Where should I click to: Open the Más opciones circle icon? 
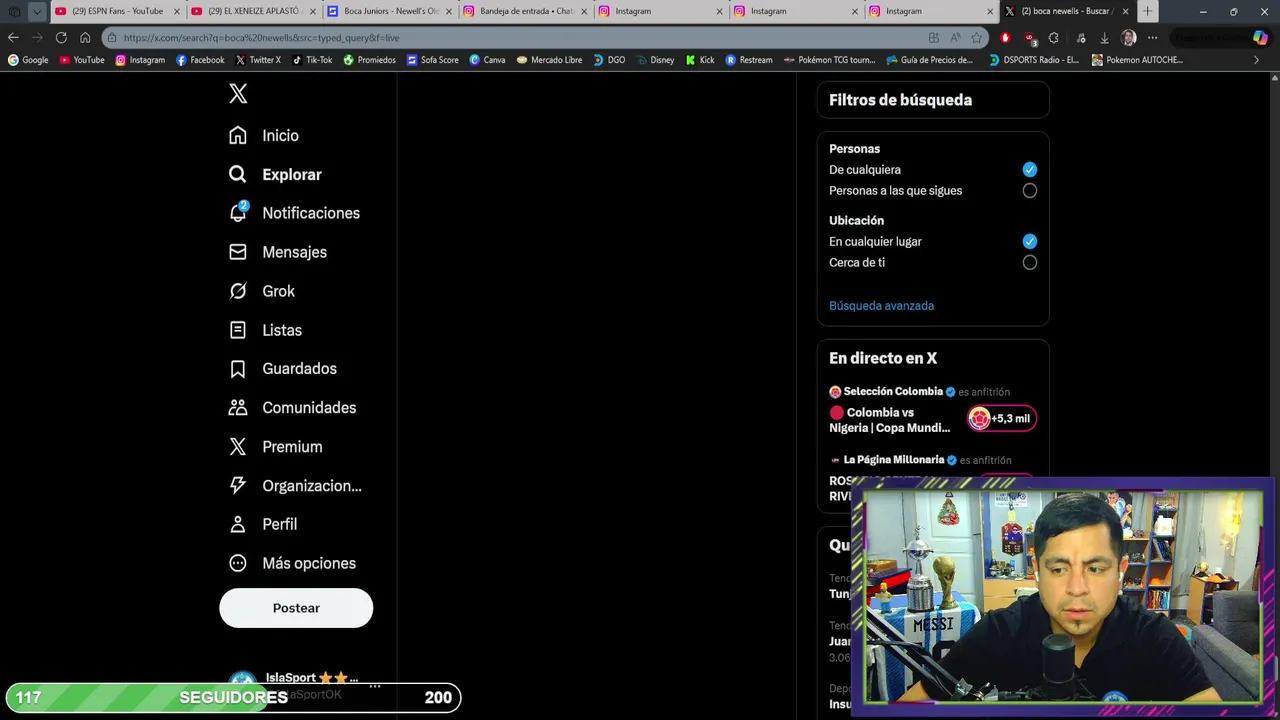tap(238, 563)
